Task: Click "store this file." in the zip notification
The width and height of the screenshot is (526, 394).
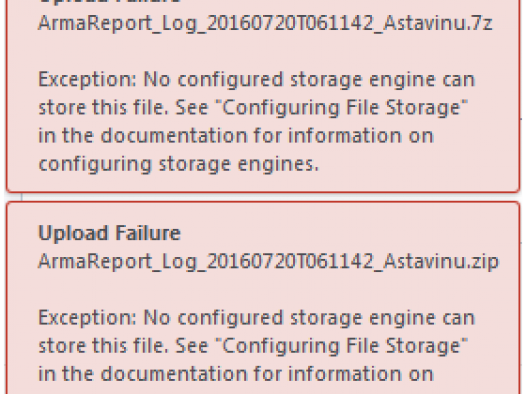Action: [x=103, y=346]
